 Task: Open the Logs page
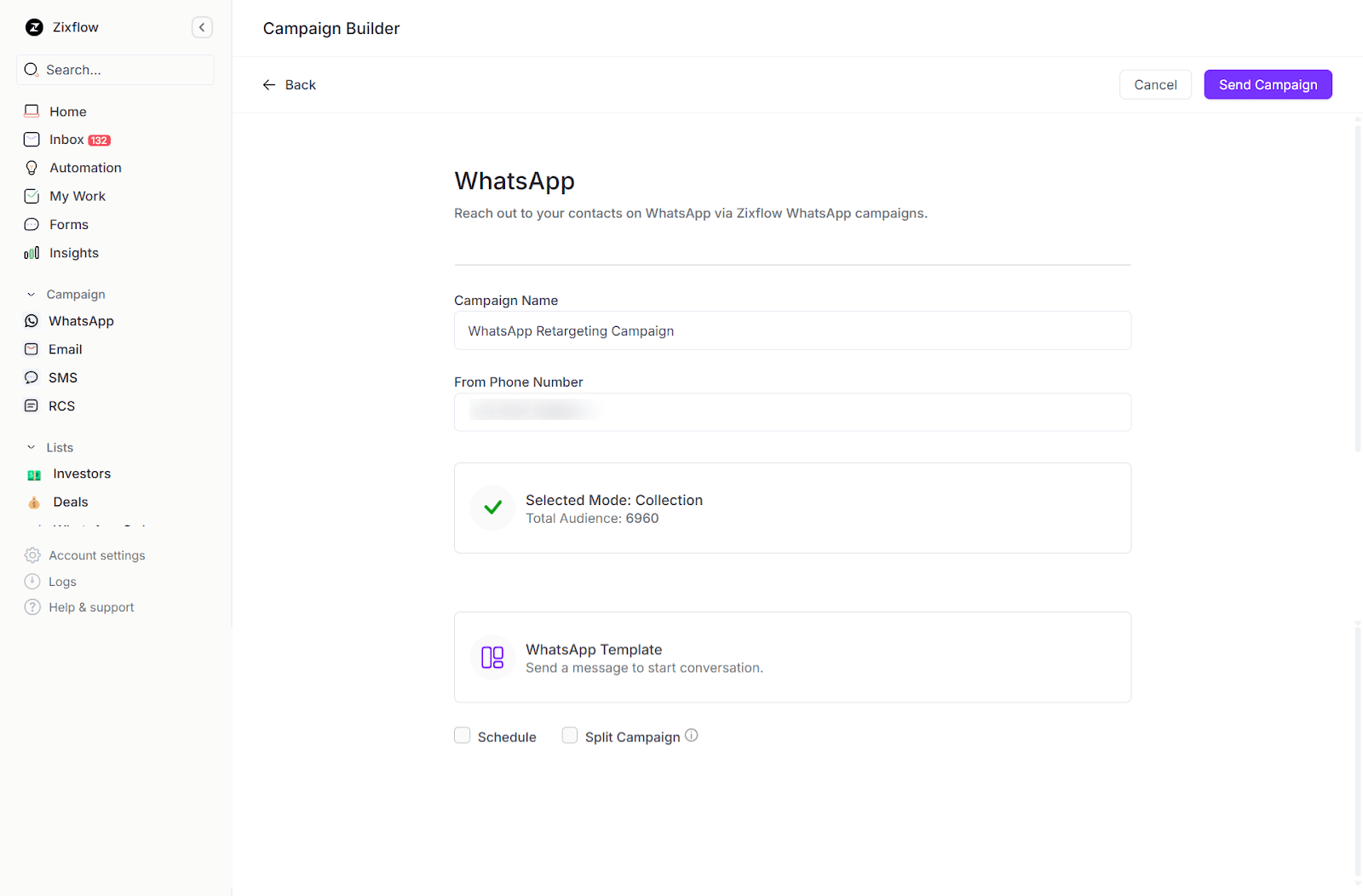(61, 581)
